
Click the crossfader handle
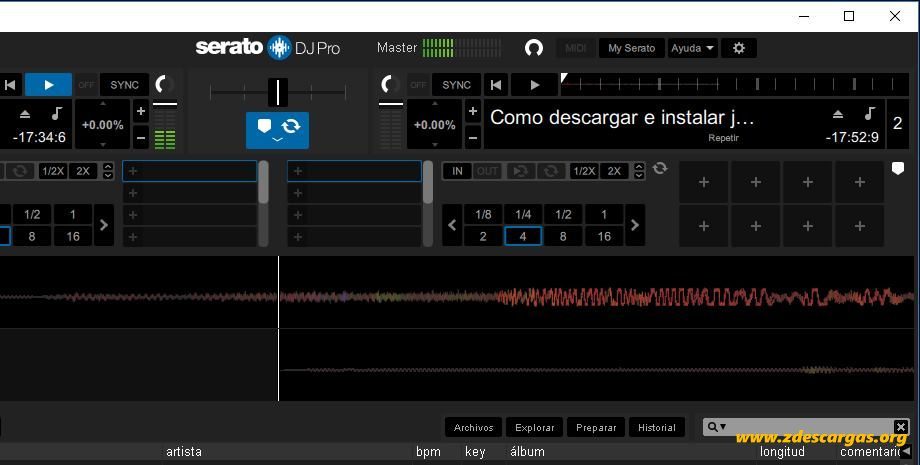(278, 92)
